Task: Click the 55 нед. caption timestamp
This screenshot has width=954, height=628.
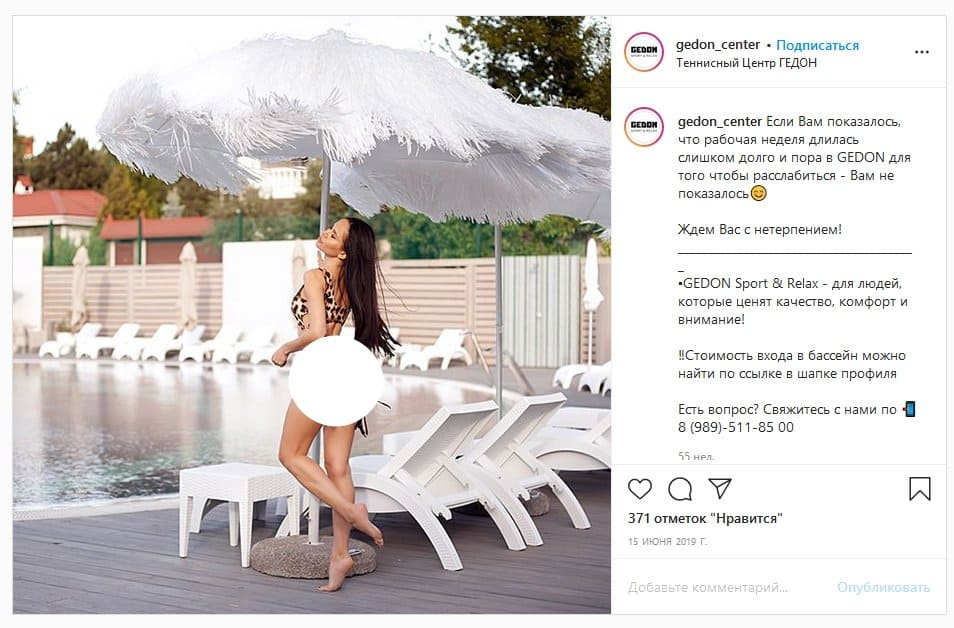Action: coord(696,456)
